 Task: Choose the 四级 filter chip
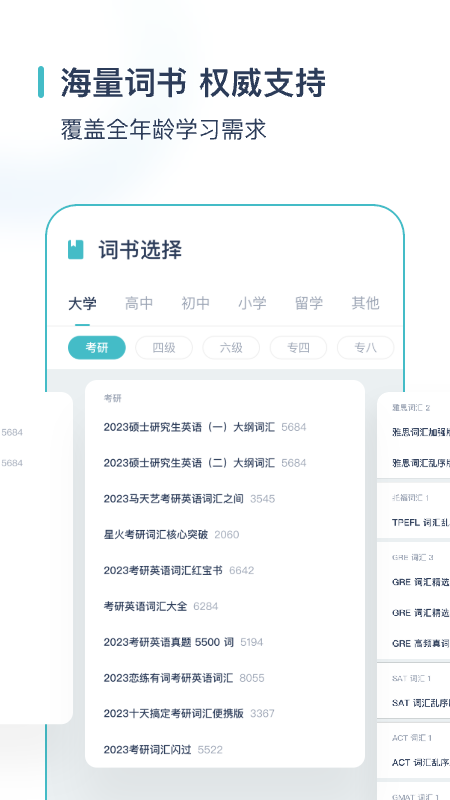pos(164,347)
